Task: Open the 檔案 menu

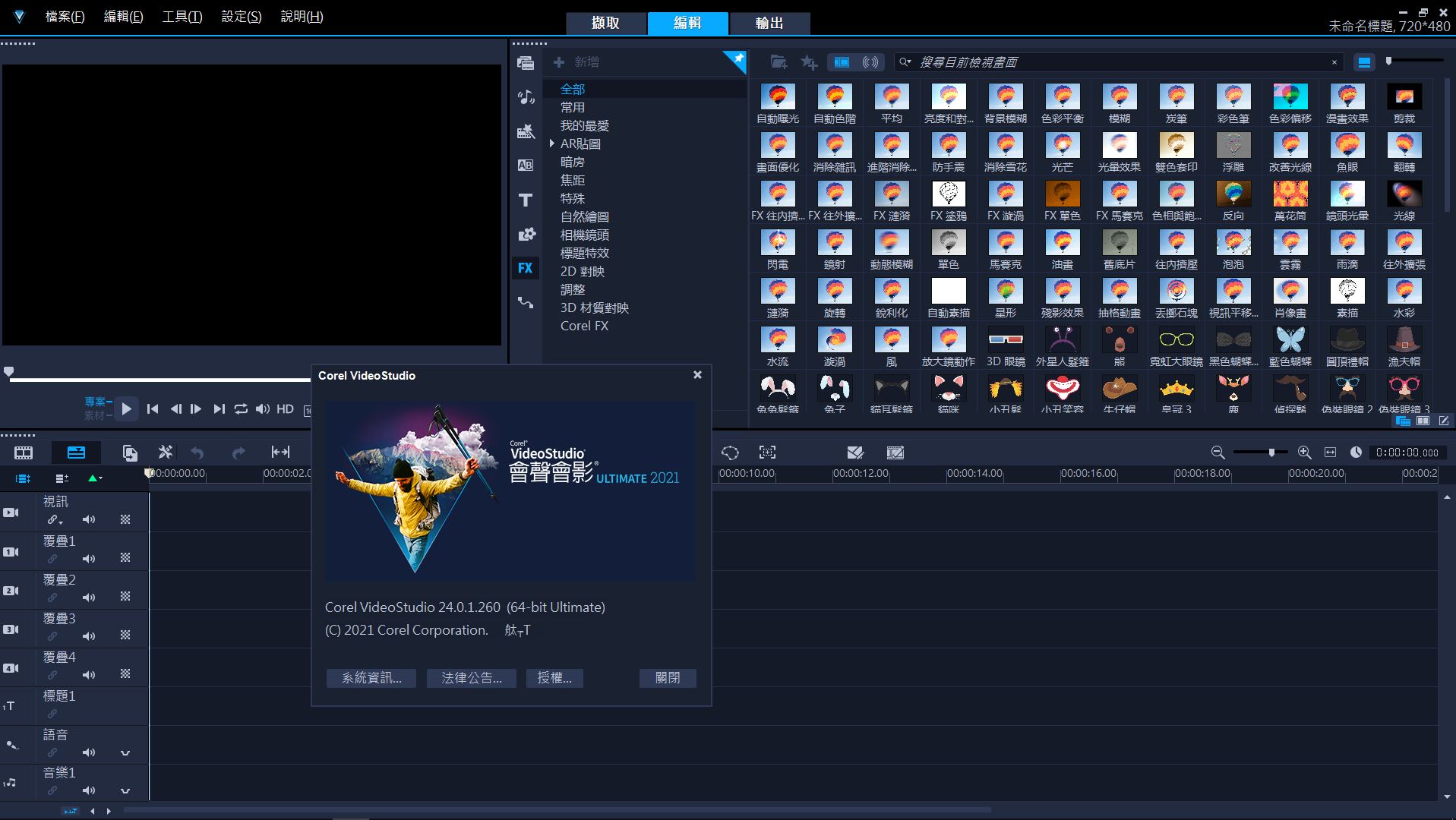Action: (65, 17)
